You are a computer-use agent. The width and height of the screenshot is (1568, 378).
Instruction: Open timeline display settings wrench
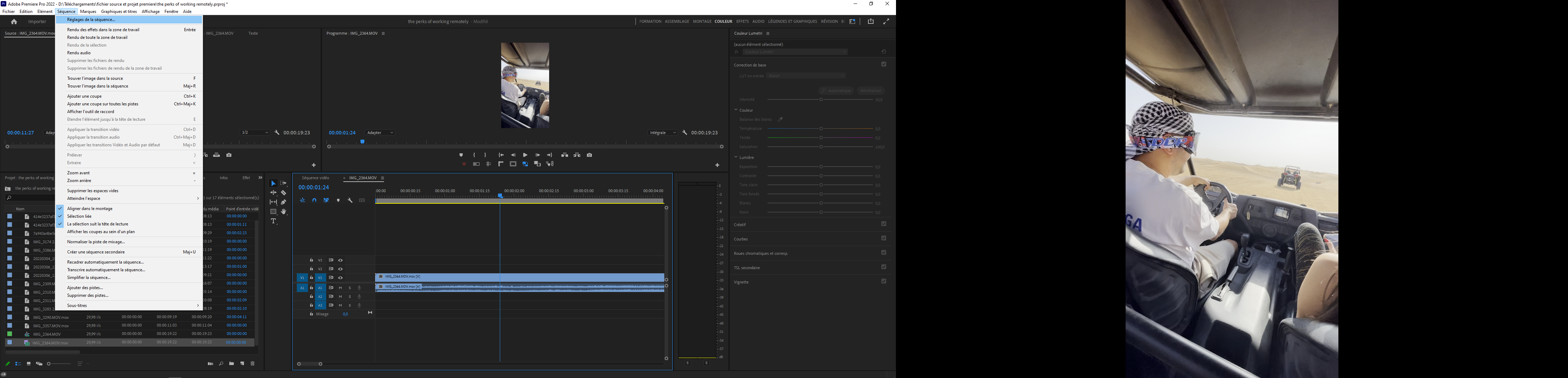(x=350, y=200)
